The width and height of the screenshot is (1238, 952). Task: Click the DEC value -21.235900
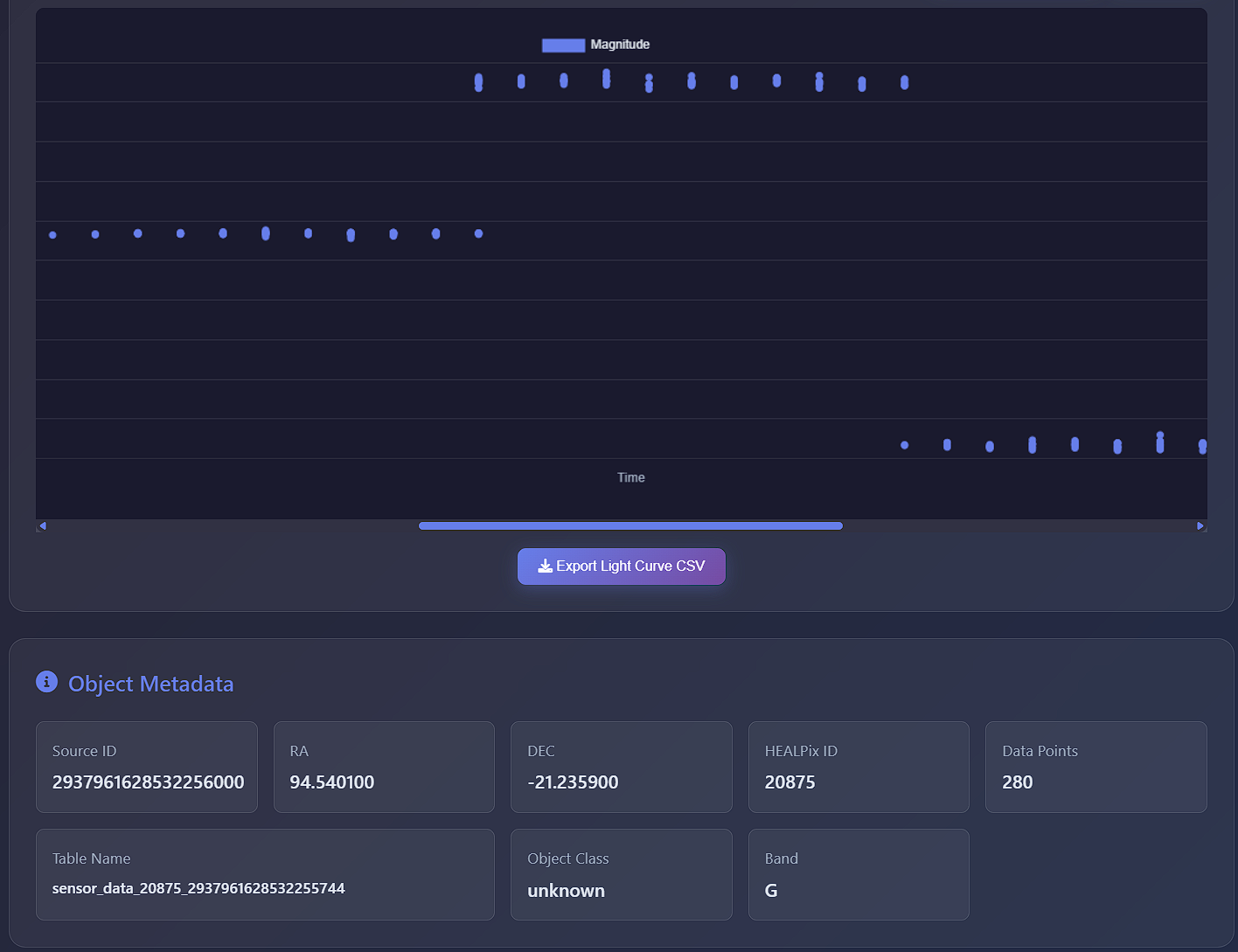(573, 782)
